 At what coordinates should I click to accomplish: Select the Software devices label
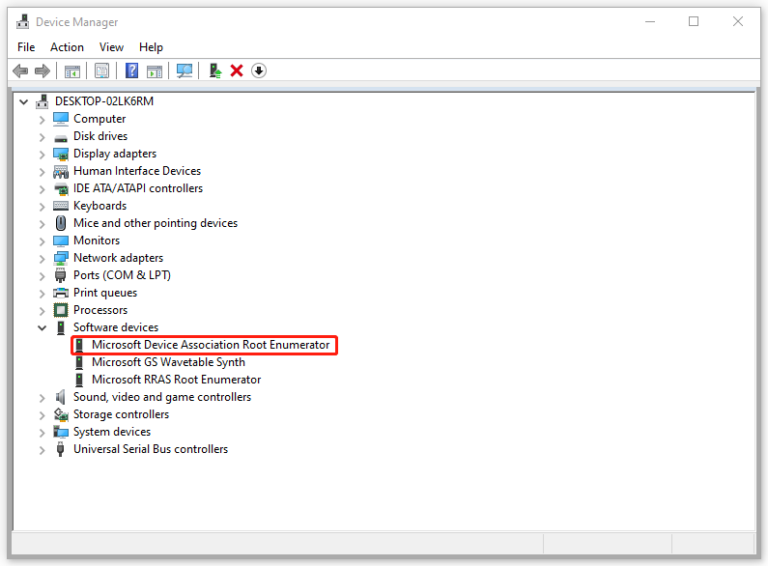click(x=116, y=327)
